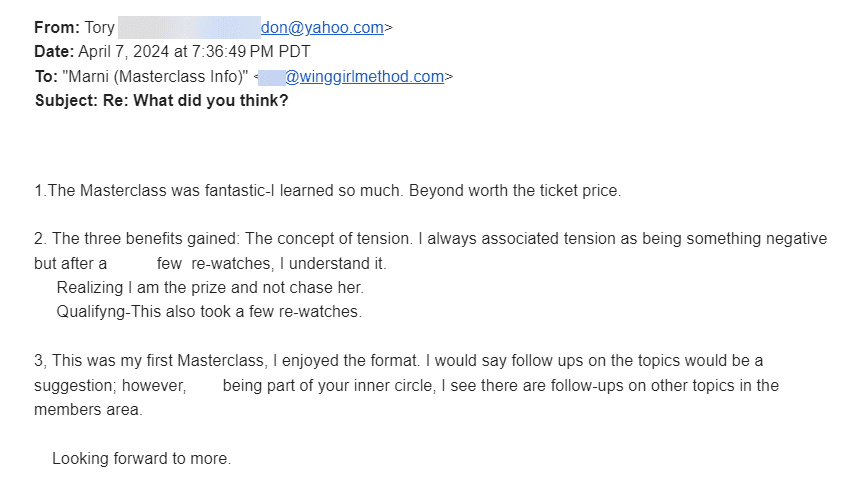The height and width of the screenshot is (484, 863).
Task: Click the sender name Tory
Action: coord(100,28)
